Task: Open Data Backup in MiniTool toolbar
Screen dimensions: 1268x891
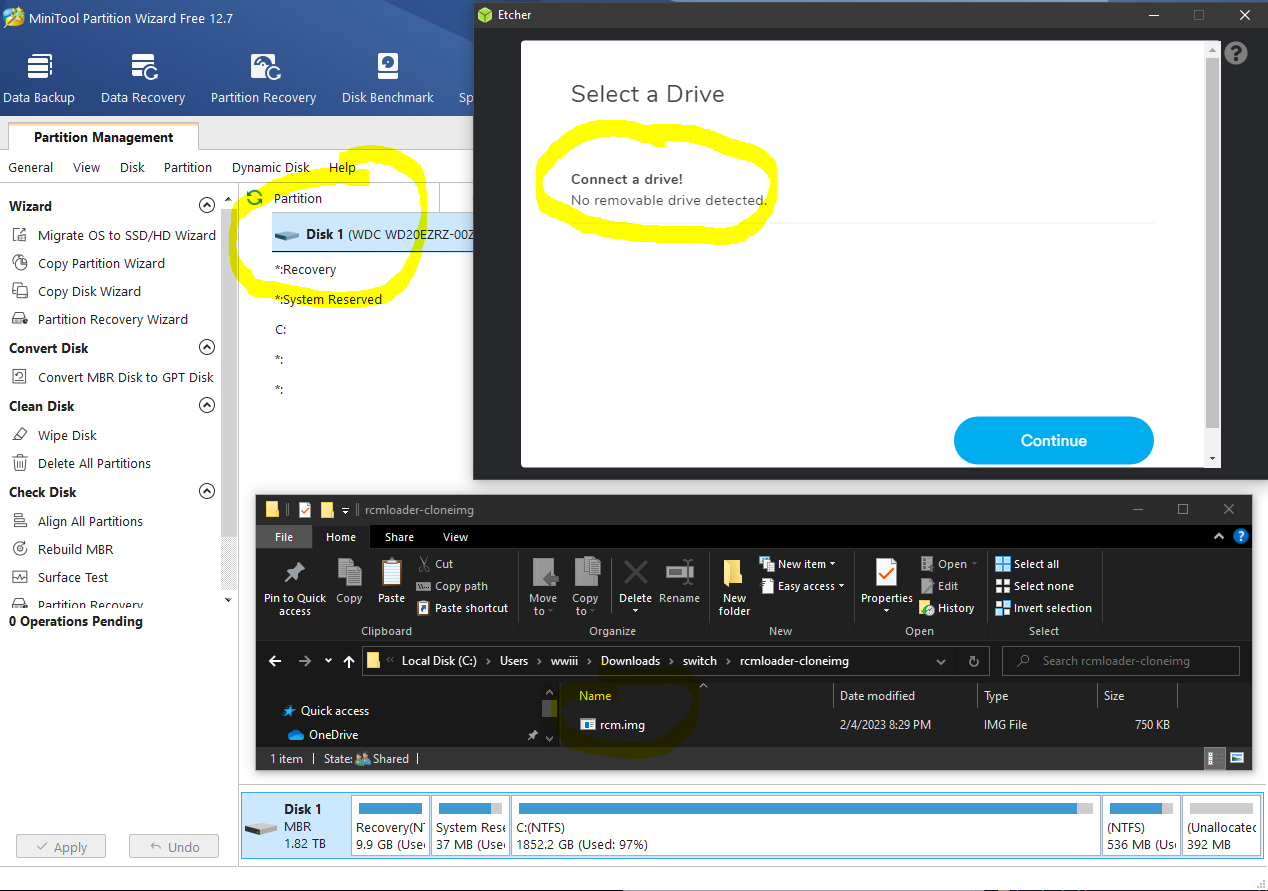Action: [39, 78]
